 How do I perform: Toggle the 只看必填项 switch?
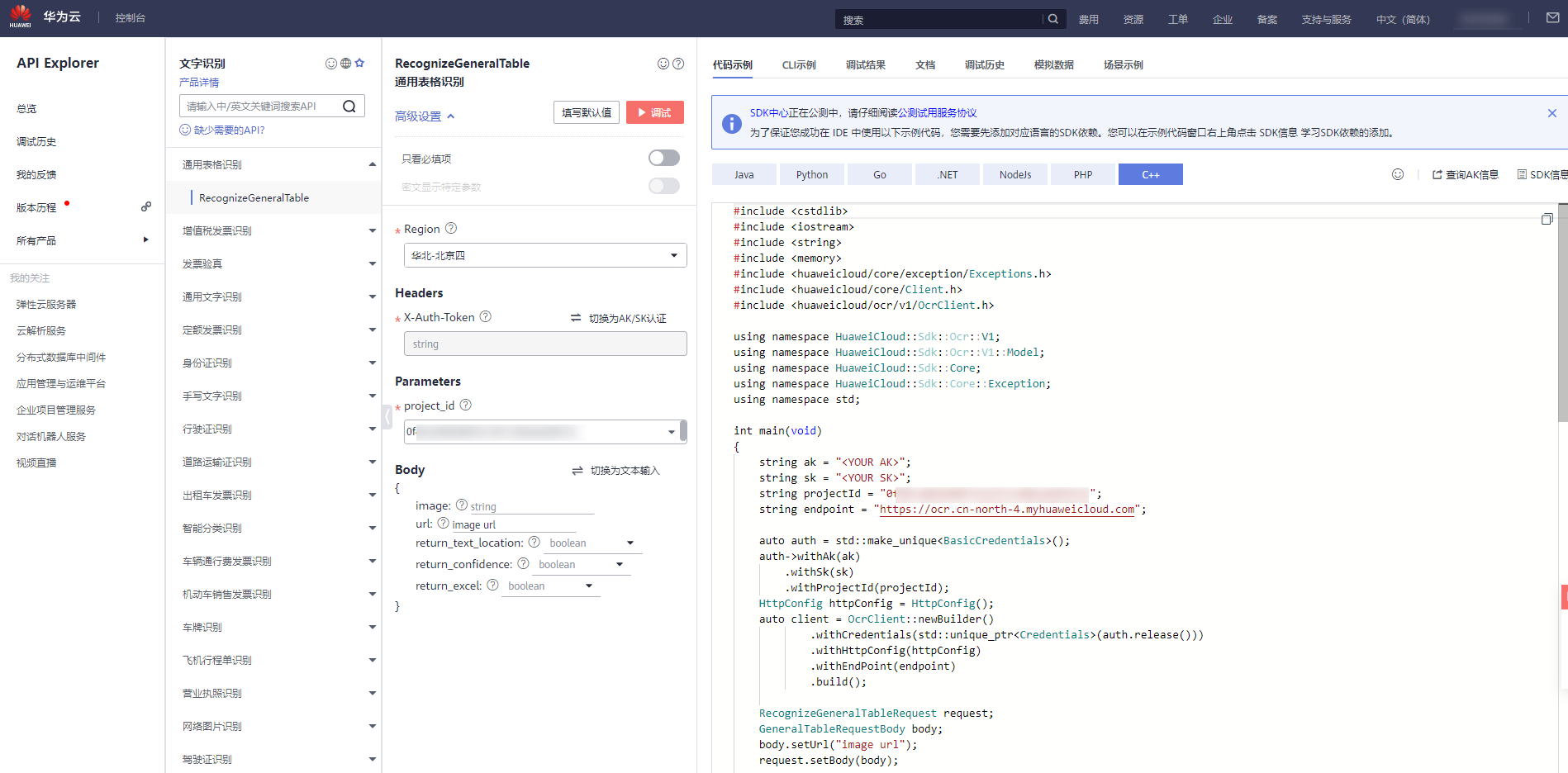tap(664, 158)
